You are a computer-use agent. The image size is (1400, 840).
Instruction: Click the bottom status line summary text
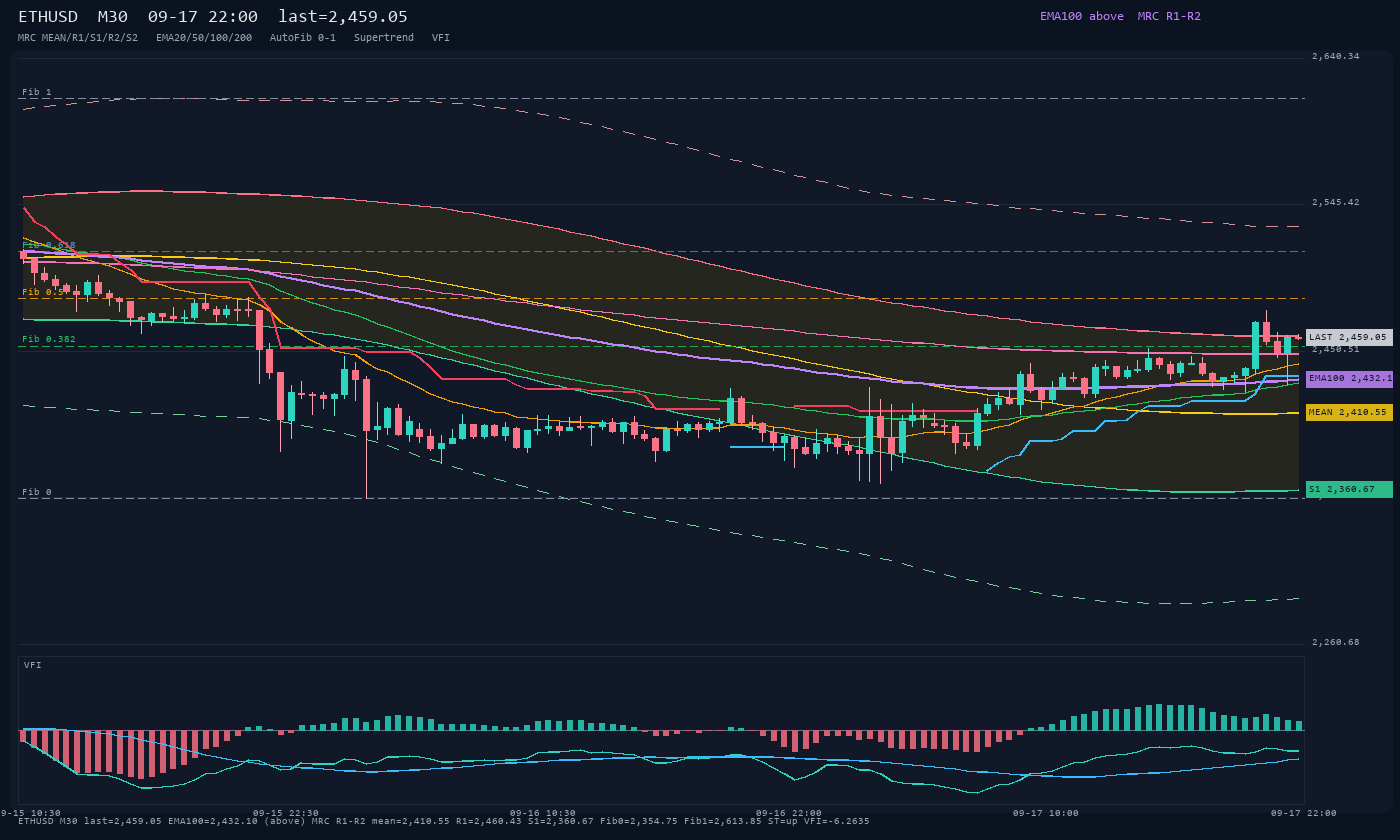click(444, 821)
